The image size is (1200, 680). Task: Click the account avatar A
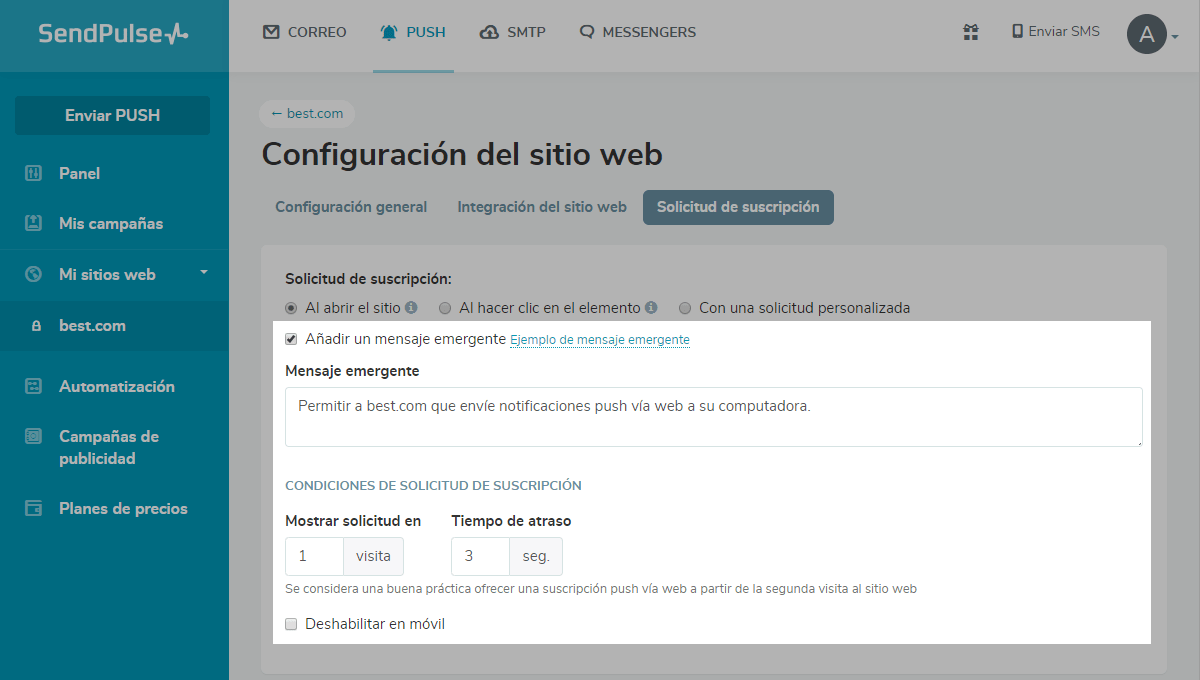[x=1147, y=35]
